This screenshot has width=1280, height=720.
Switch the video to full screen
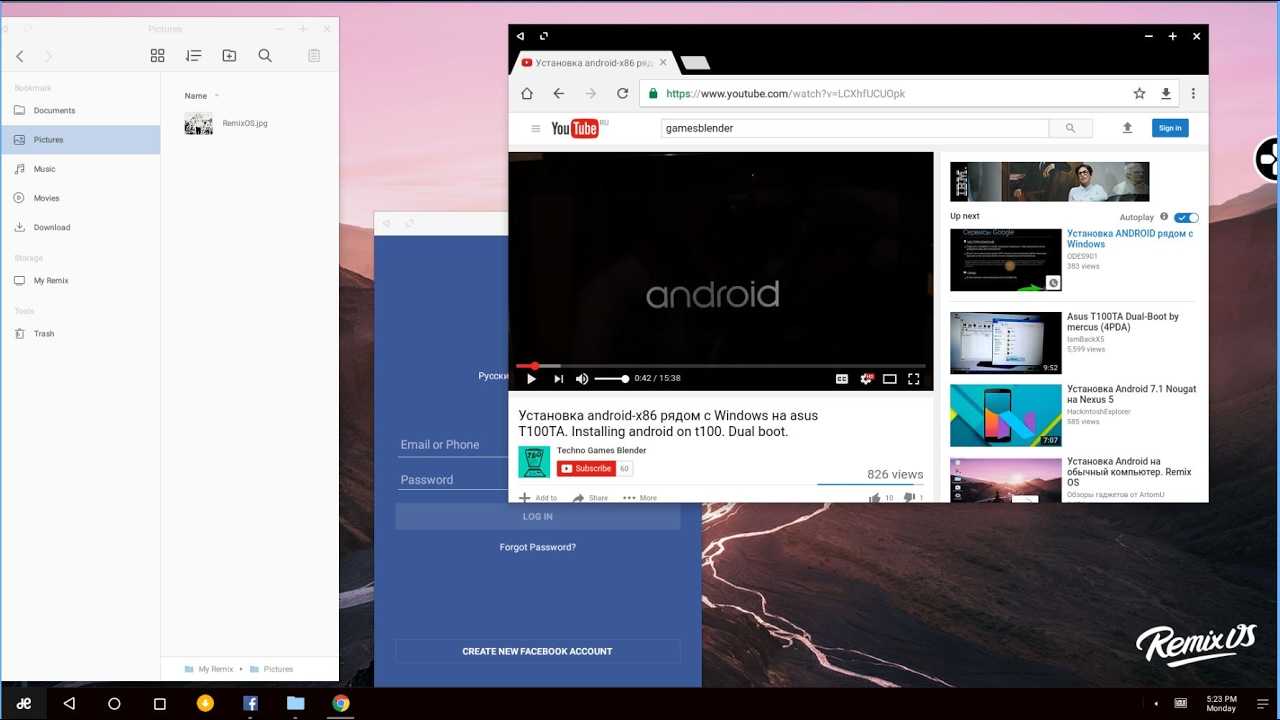913,379
